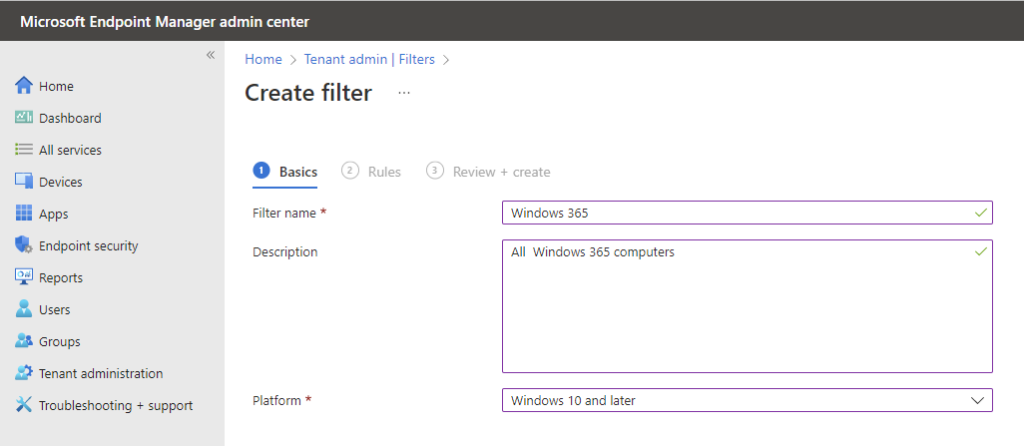Navigate to Devices in sidebar
The width and height of the screenshot is (1024, 446).
tap(61, 182)
